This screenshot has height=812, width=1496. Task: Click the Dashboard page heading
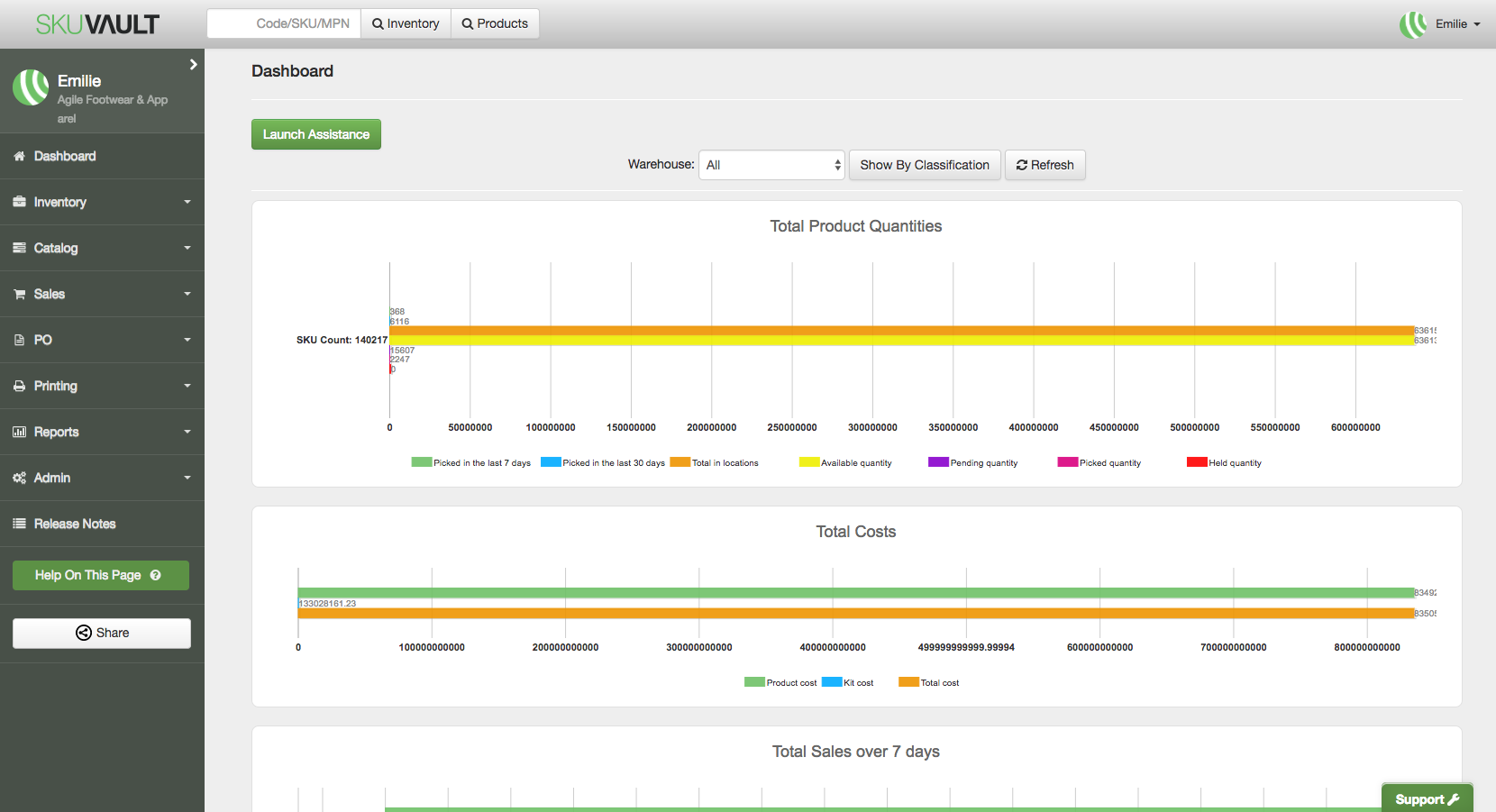292,71
